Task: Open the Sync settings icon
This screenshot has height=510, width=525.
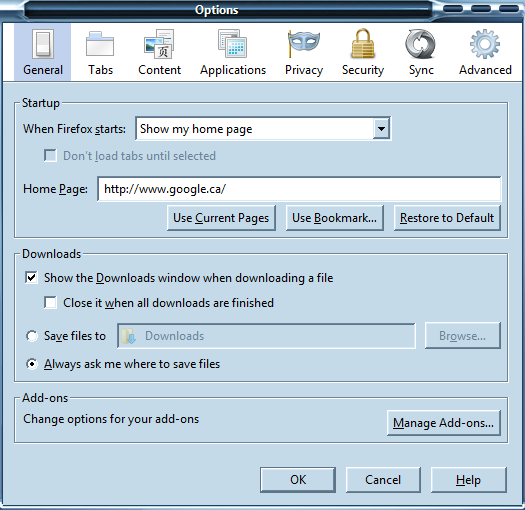Action: click(x=420, y=44)
